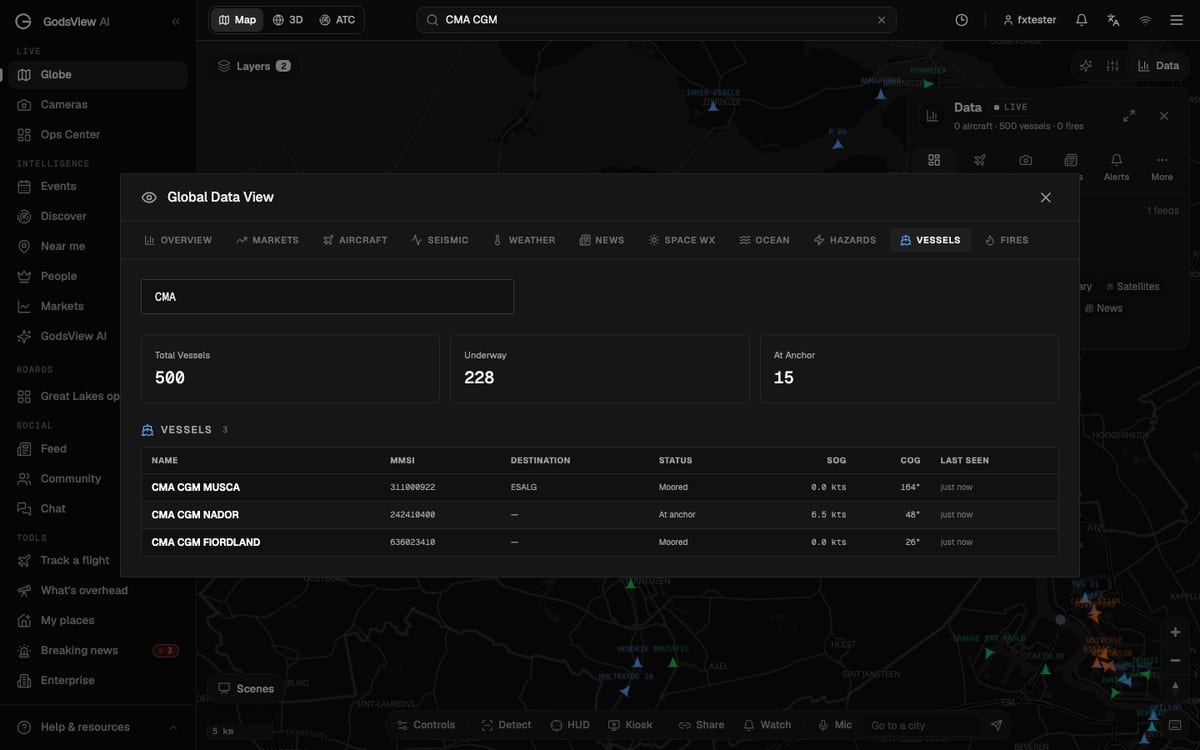Clear the CMA CGM search text
This screenshot has width=1200, height=750.
coord(881,20)
